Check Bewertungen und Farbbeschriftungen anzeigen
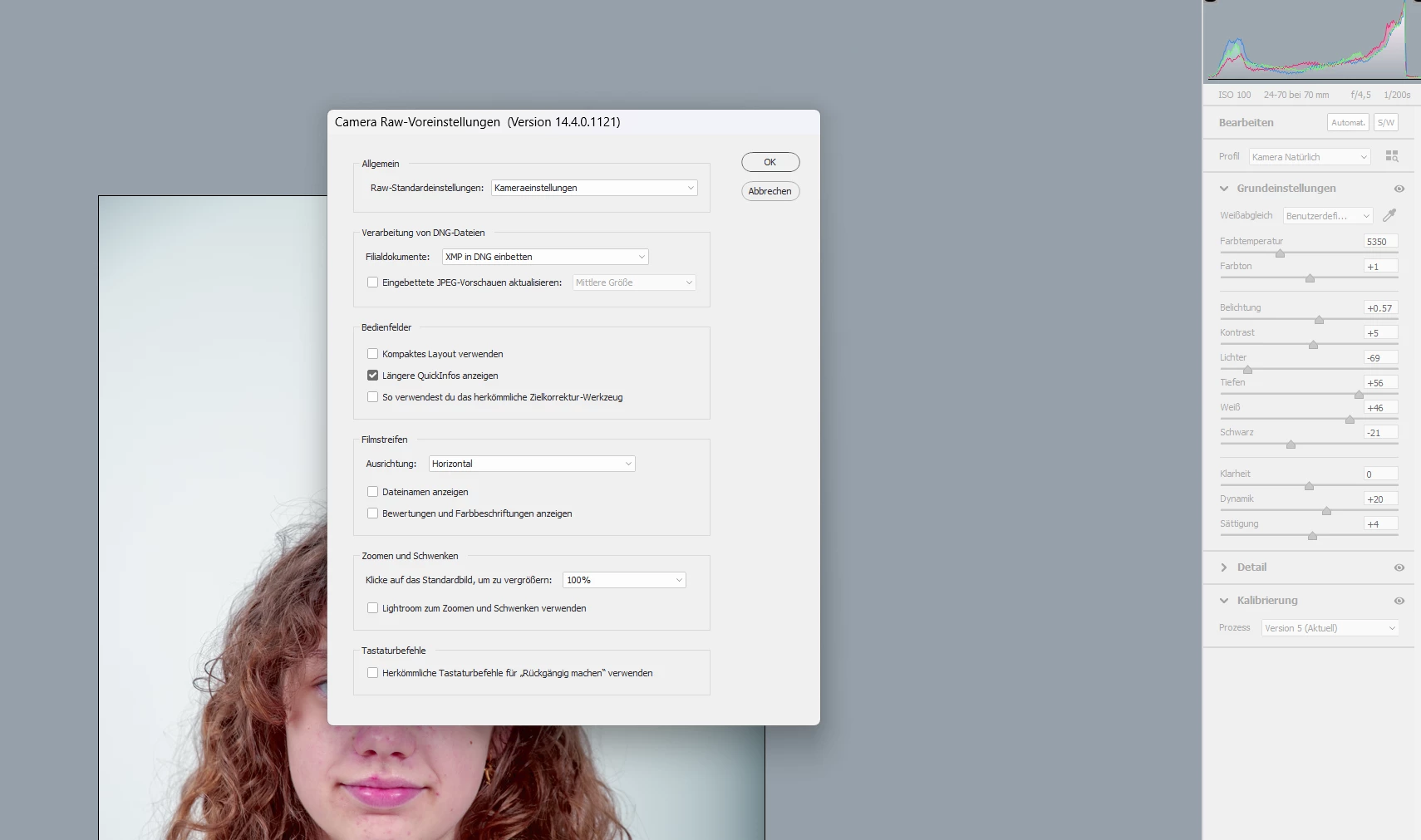Viewport: 1421px width, 840px height. tap(372, 513)
